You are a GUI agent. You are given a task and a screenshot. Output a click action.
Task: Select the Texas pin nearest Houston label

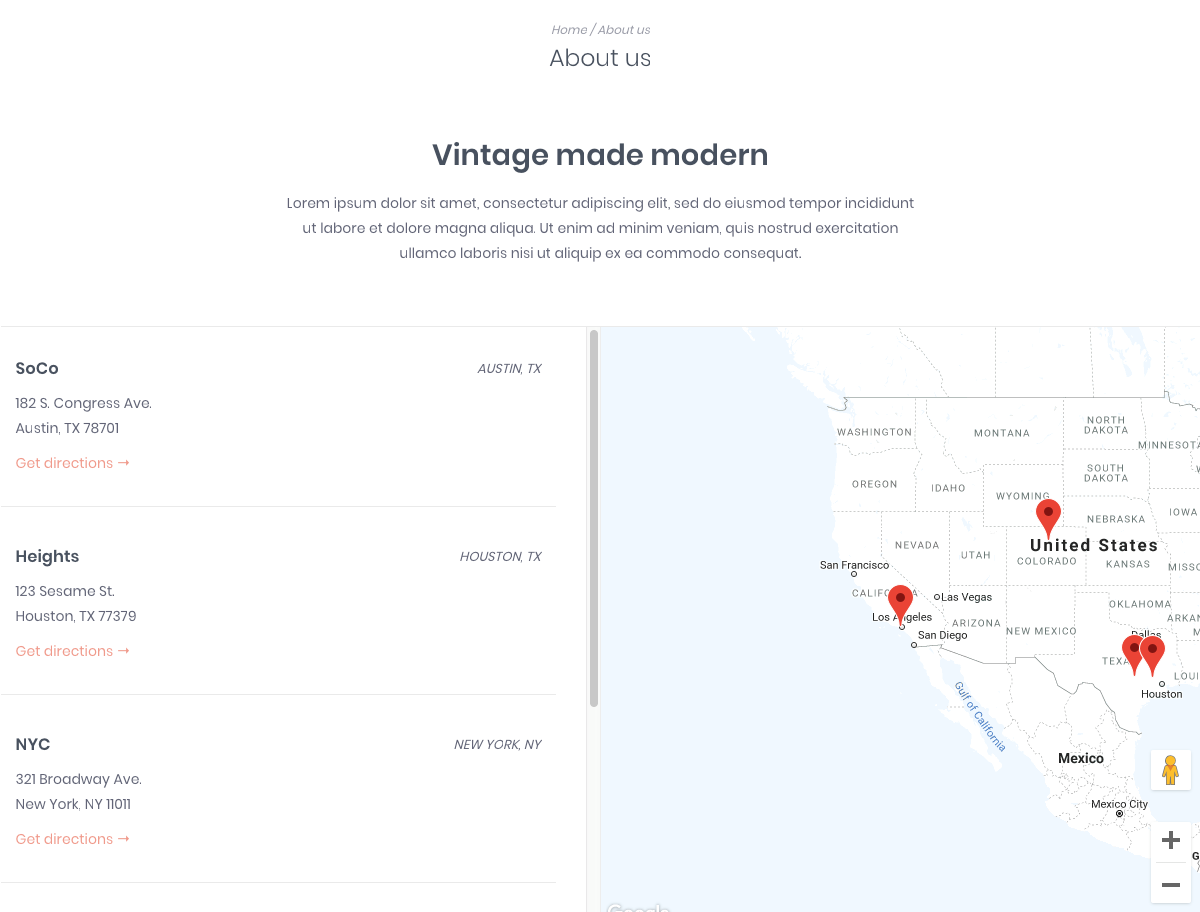tap(1154, 653)
